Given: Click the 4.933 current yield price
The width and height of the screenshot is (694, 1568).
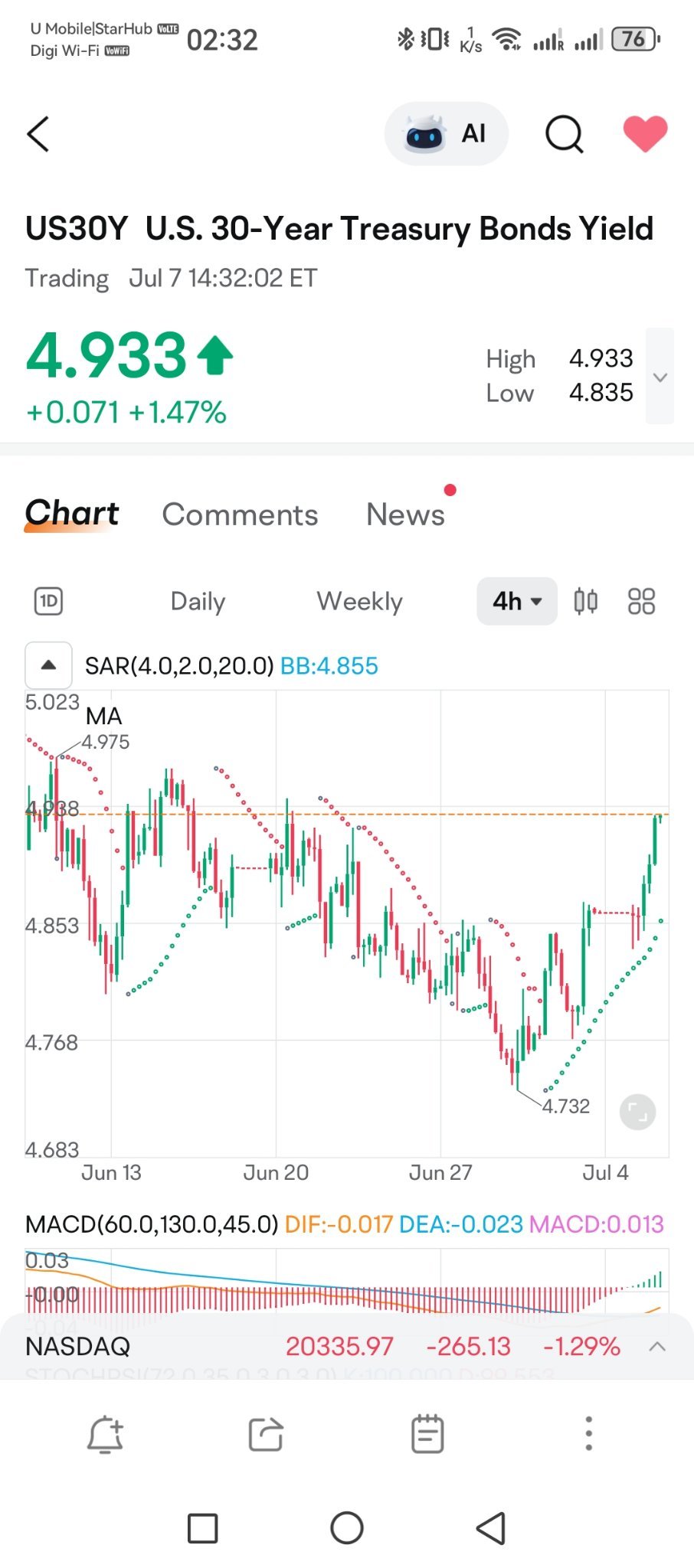Looking at the screenshot, I should point(106,356).
